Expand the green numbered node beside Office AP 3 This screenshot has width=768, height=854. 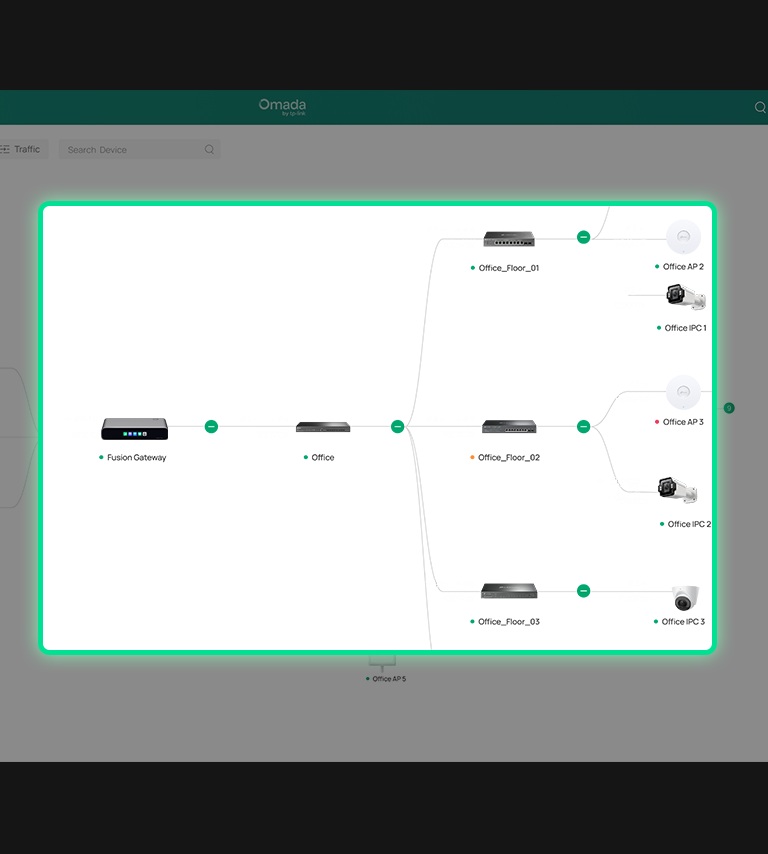point(729,408)
